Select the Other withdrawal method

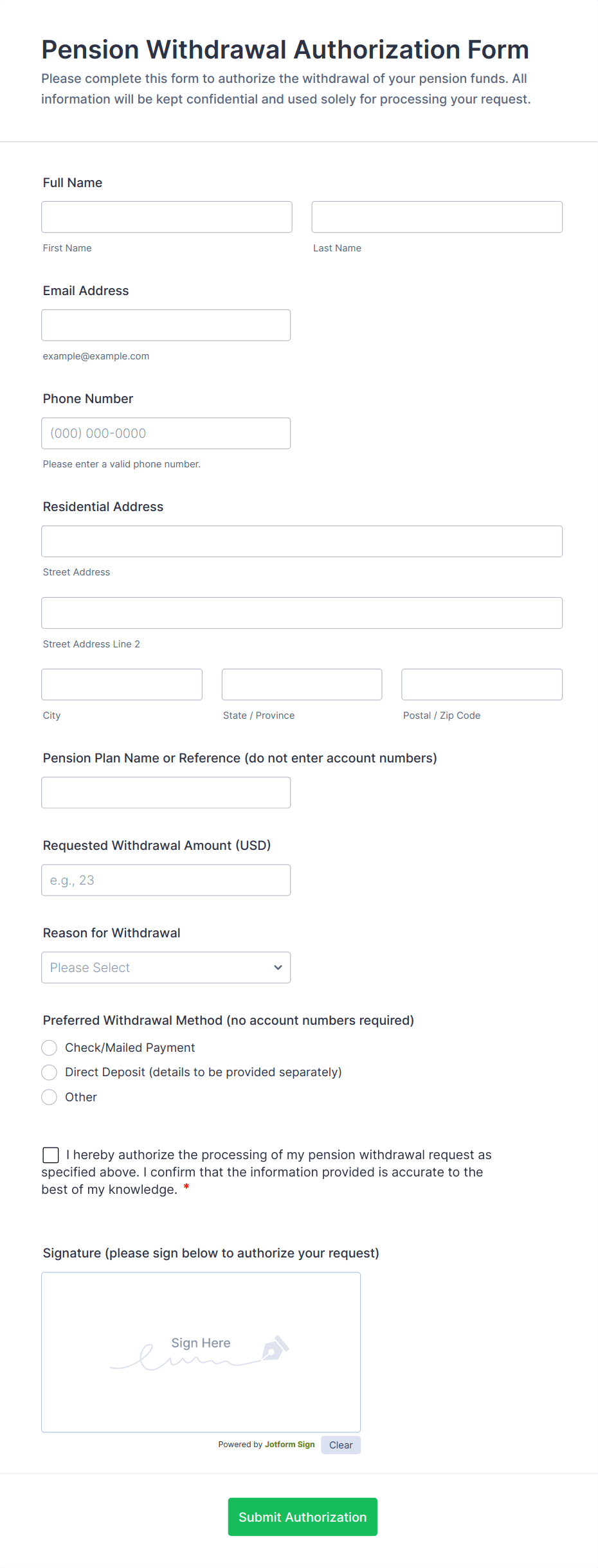(x=50, y=1097)
